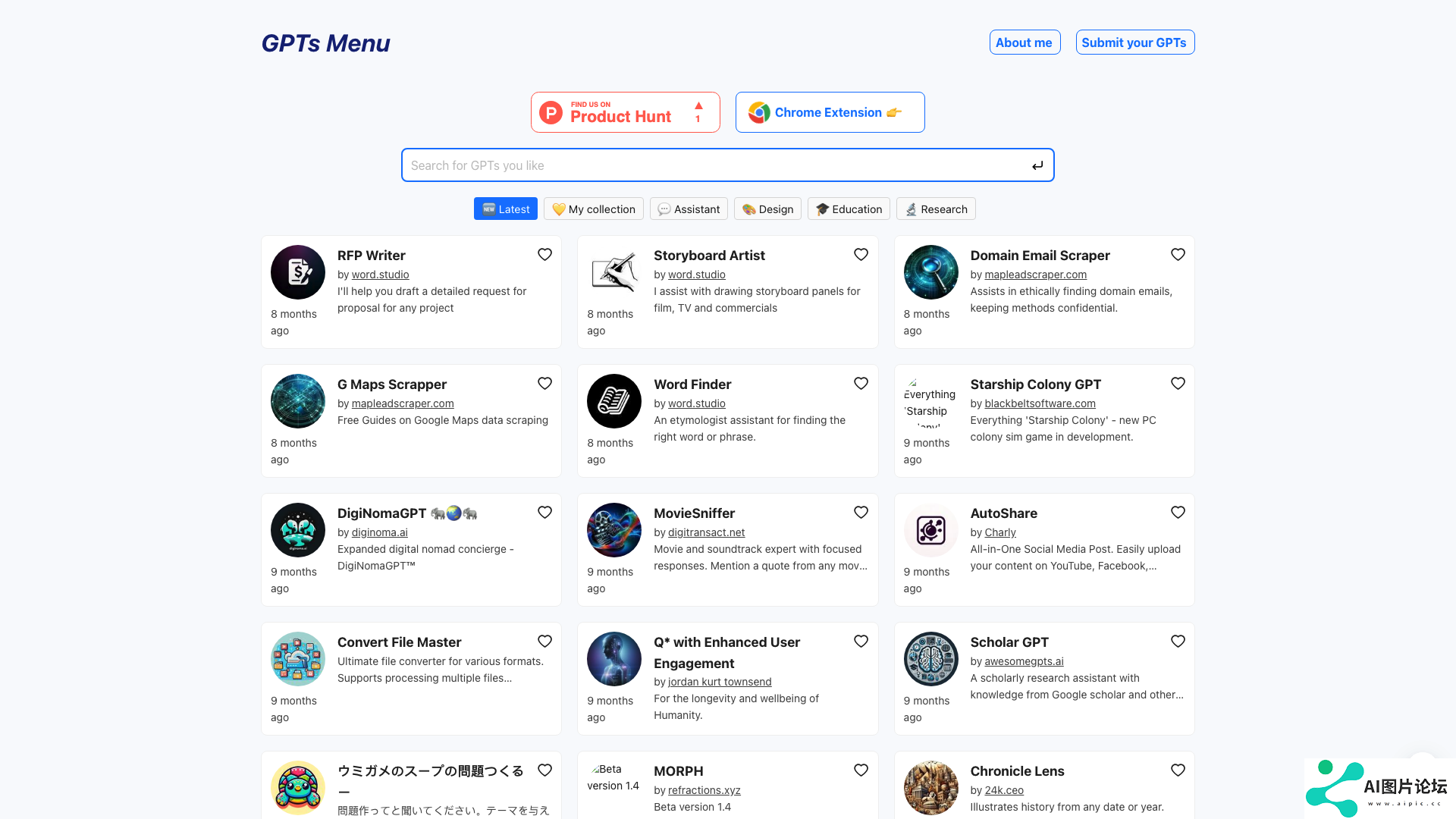Click Submit your GPTs button
The width and height of the screenshot is (1456, 819).
click(1134, 42)
